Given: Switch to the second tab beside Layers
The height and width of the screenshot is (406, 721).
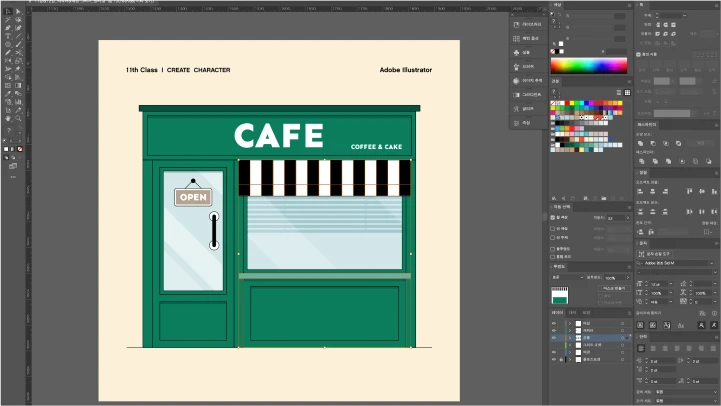Looking at the screenshot, I should pos(572,313).
